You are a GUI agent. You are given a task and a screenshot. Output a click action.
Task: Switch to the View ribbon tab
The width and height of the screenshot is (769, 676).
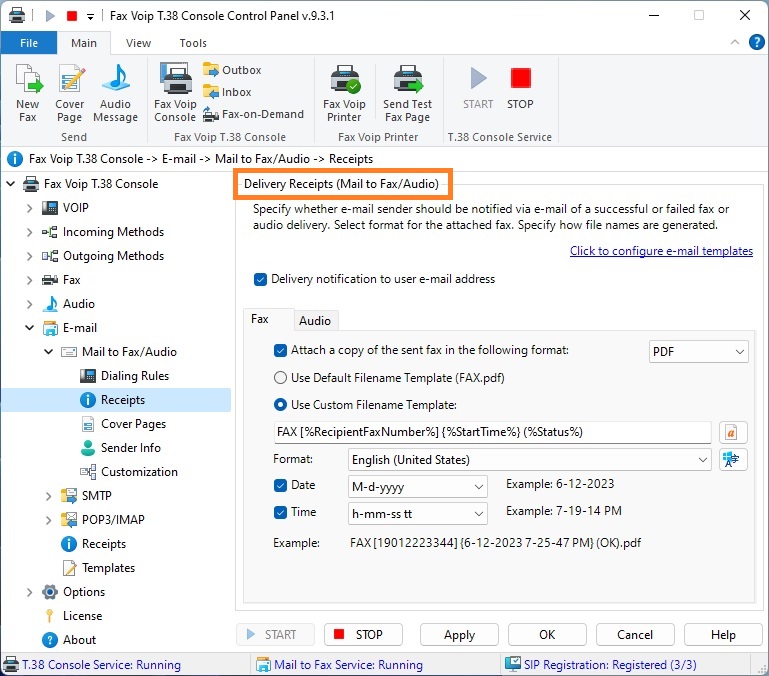(138, 43)
